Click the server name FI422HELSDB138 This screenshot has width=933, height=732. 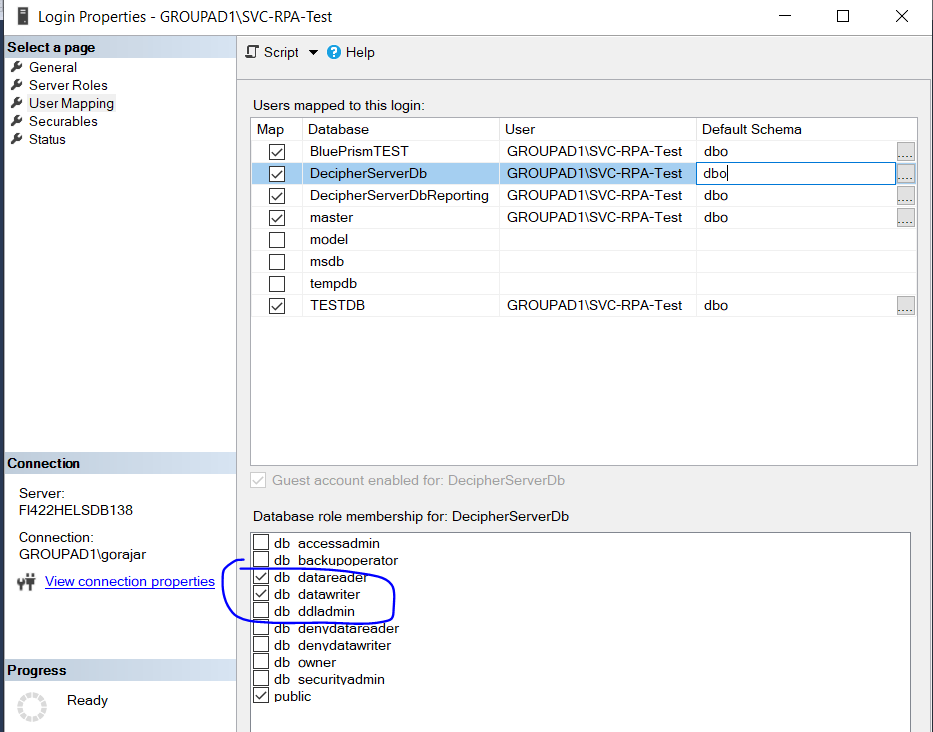click(76, 510)
